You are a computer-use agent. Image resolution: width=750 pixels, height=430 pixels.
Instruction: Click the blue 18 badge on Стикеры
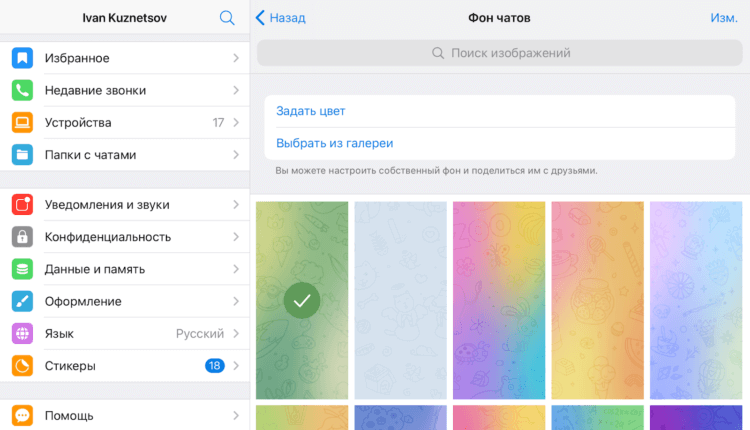coord(215,366)
